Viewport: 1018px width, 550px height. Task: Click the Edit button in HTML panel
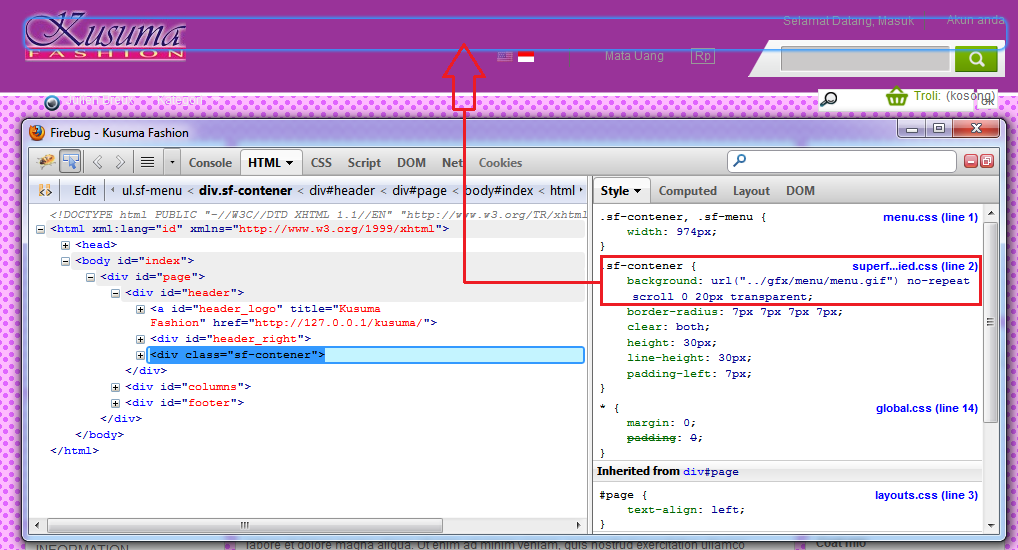84,191
